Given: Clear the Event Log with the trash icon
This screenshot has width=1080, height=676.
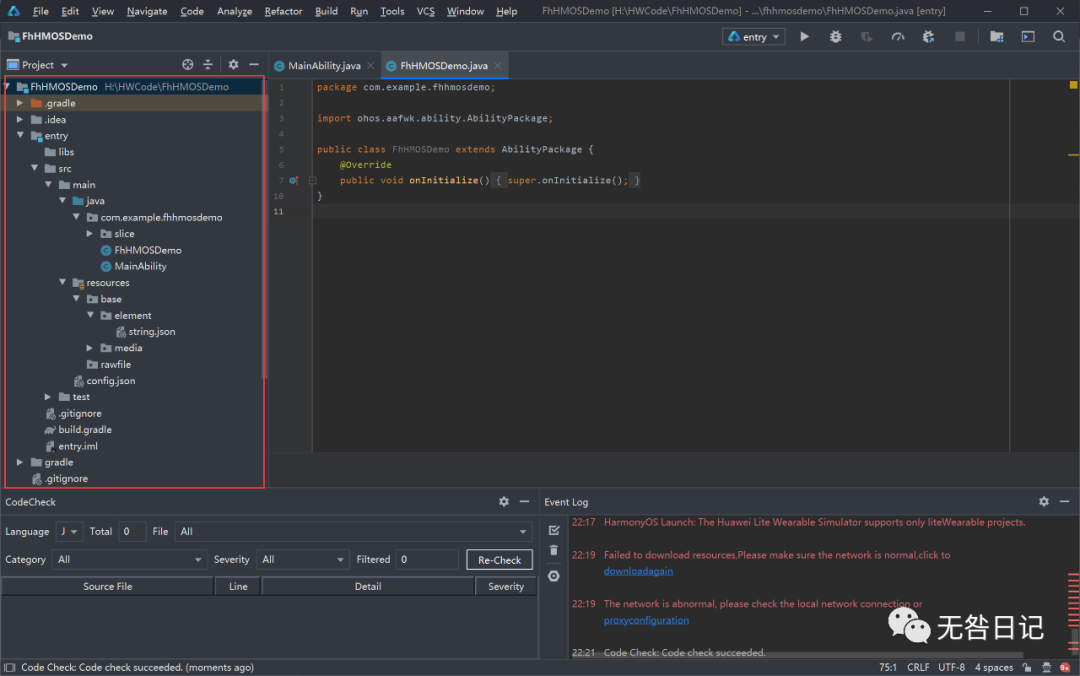Looking at the screenshot, I should tap(554, 551).
